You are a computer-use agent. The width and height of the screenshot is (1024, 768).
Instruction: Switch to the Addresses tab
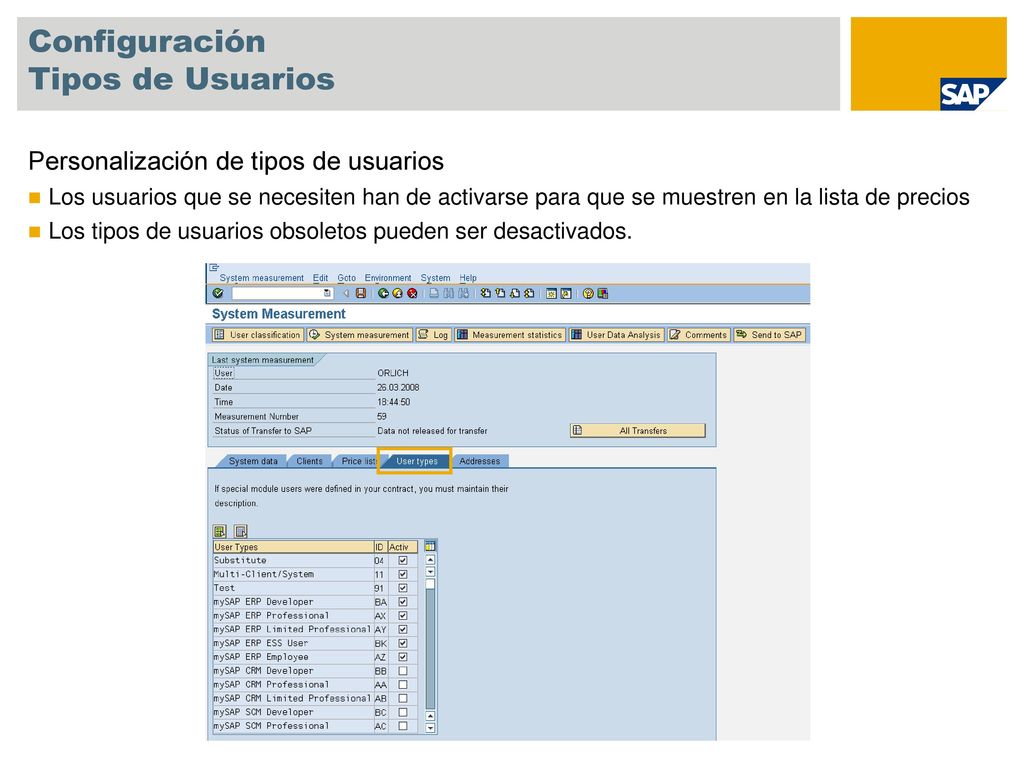479,461
